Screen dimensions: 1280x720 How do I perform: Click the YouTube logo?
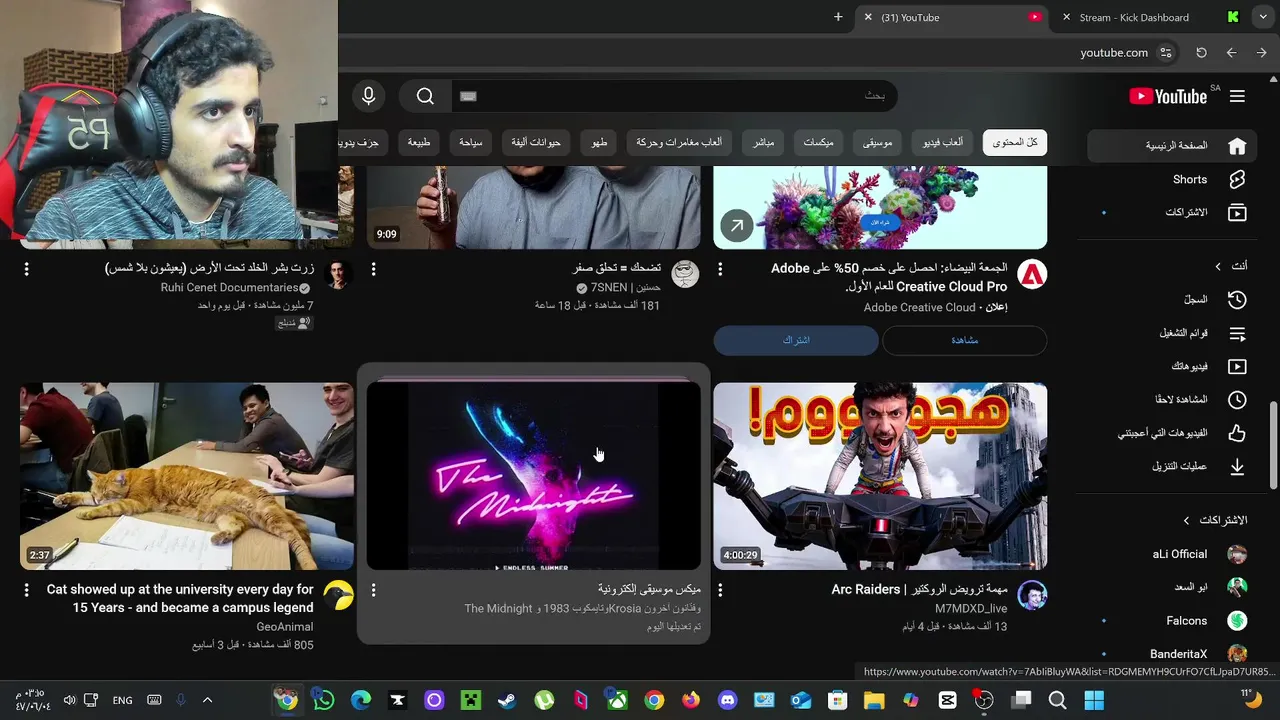pos(1168,96)
